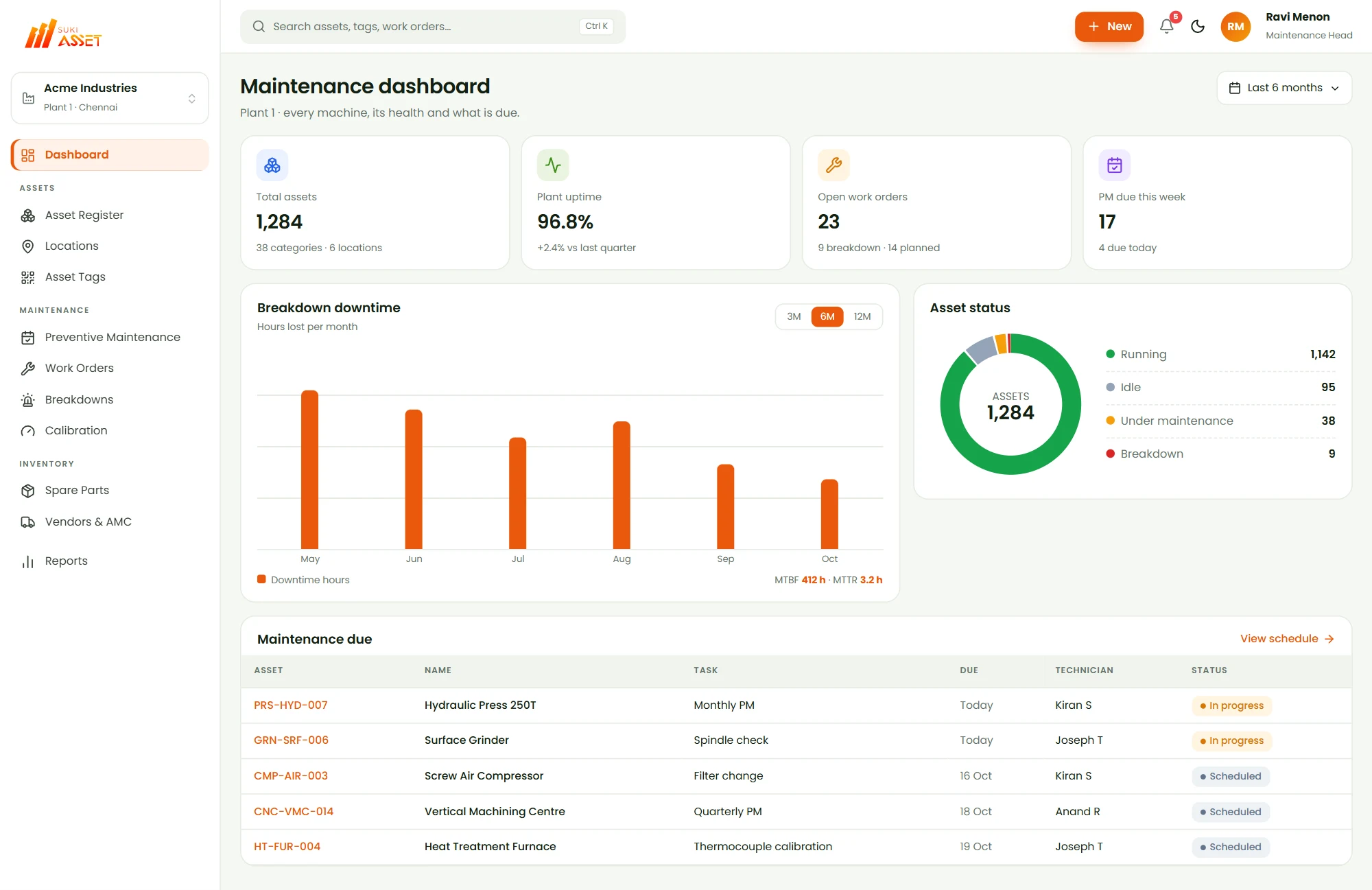Click the Plant uptime pulse icon
This screenshot has height=890, width=1372.
pyautogui.click(x=553, y=165)
